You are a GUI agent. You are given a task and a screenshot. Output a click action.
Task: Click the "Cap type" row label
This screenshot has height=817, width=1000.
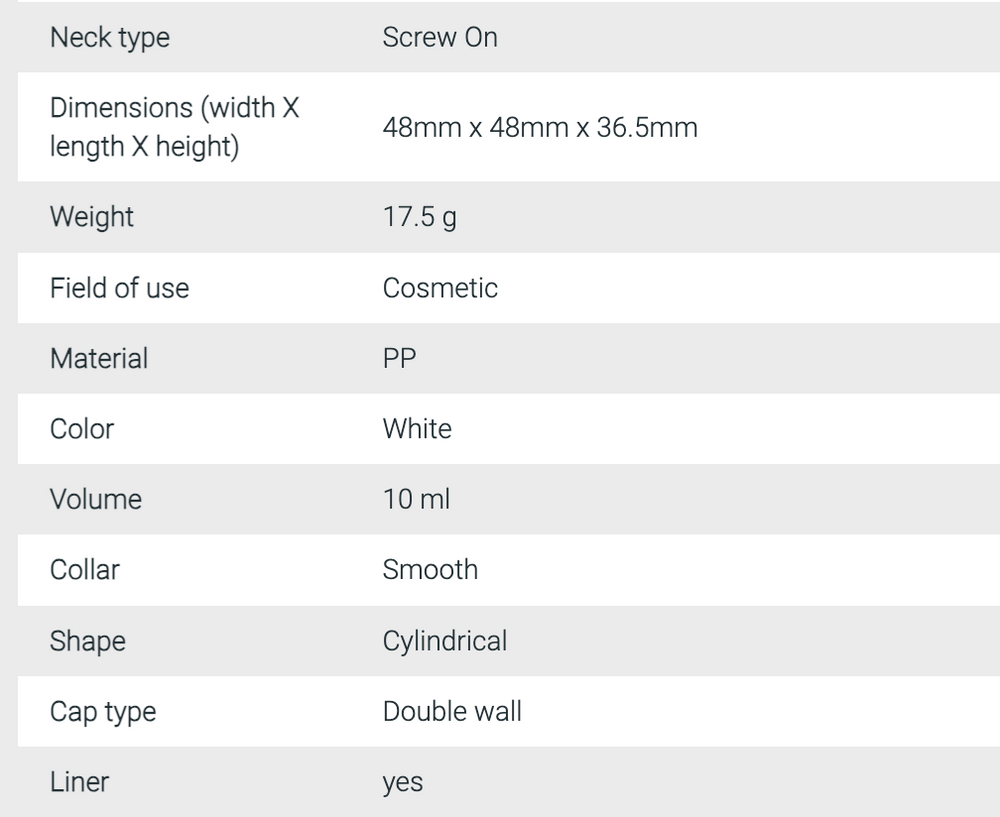tap(103, 712)
